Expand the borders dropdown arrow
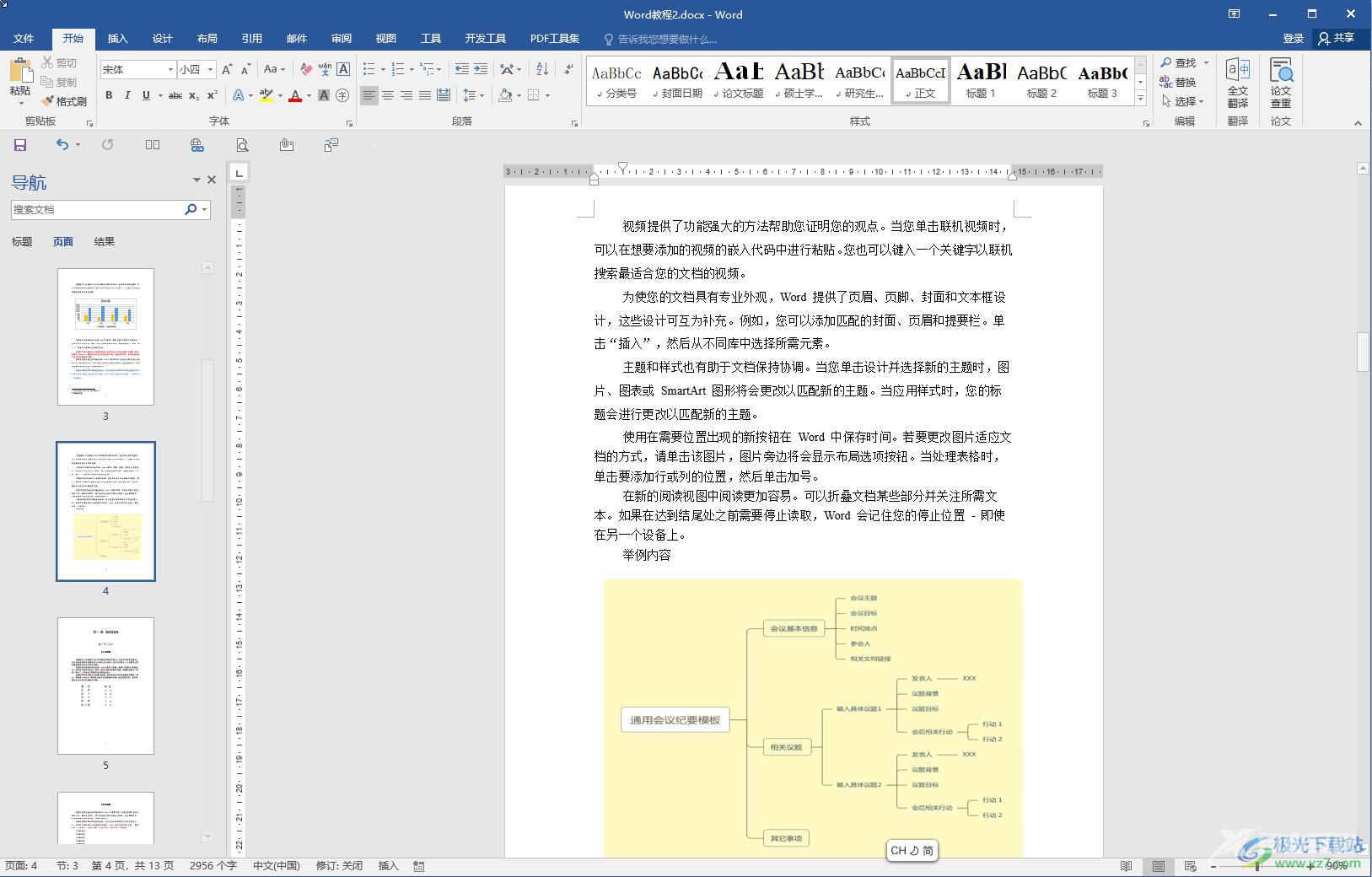The image size is (1372, 877). click(x=547, y=95)
